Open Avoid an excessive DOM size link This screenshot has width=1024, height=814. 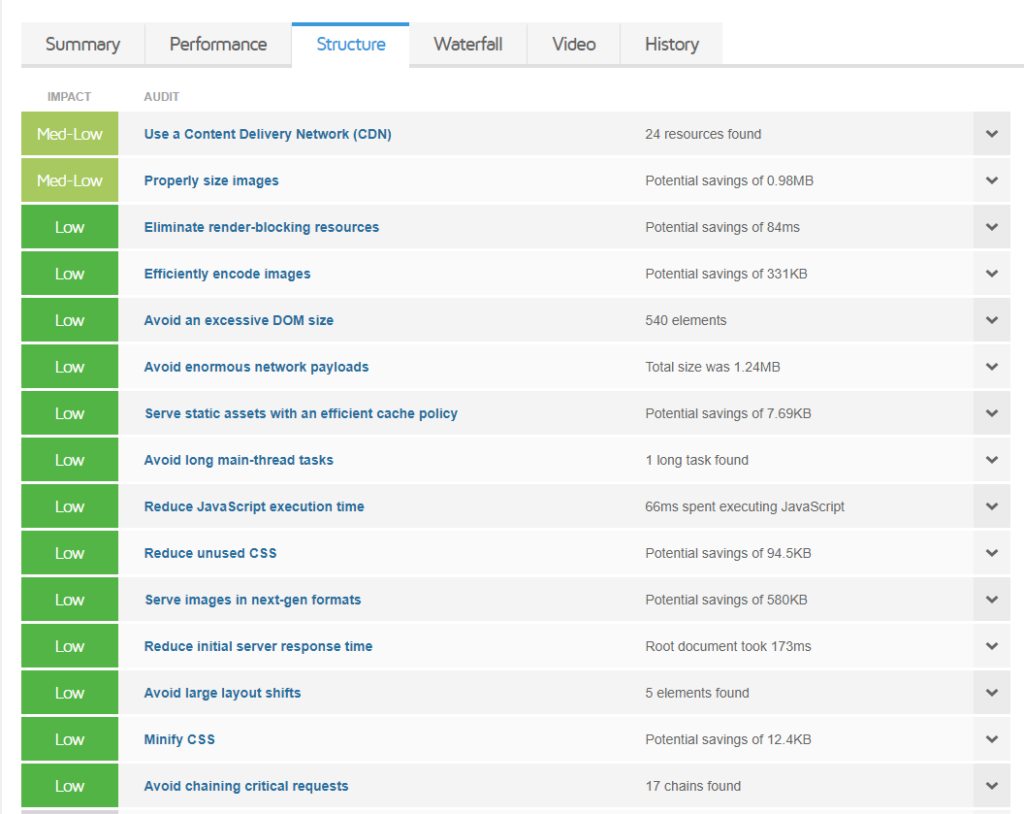[x=238, y=320]
